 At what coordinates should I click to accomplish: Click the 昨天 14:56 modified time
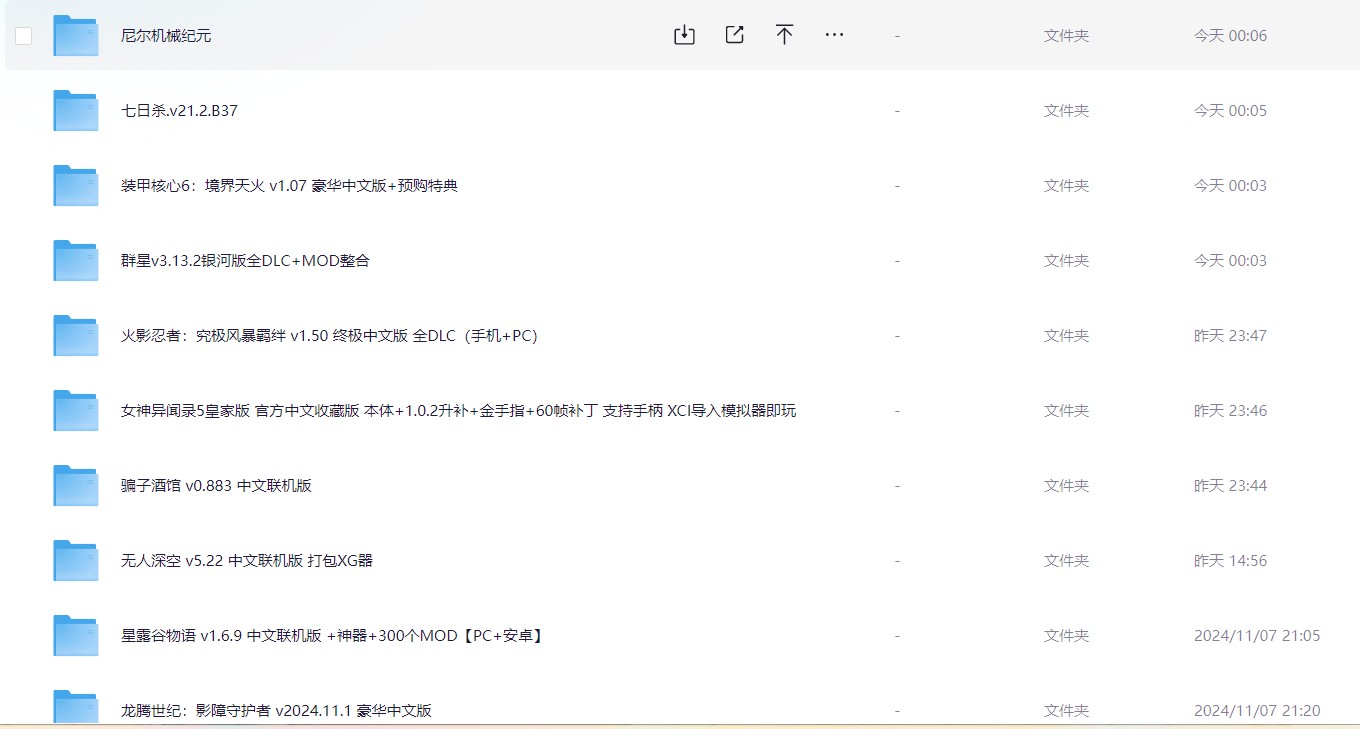[x=1230, y=561]
